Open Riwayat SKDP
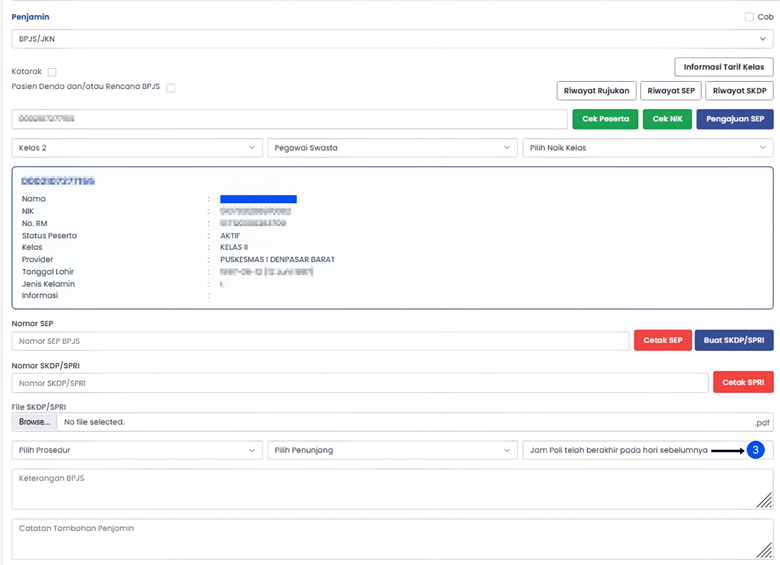 739,91
